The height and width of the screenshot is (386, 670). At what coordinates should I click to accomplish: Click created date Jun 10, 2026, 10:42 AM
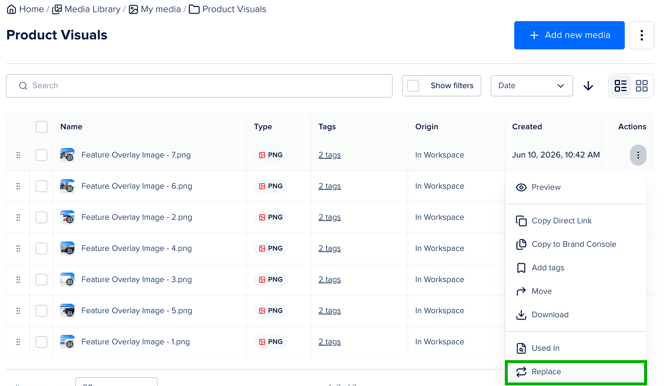point(556,155)
